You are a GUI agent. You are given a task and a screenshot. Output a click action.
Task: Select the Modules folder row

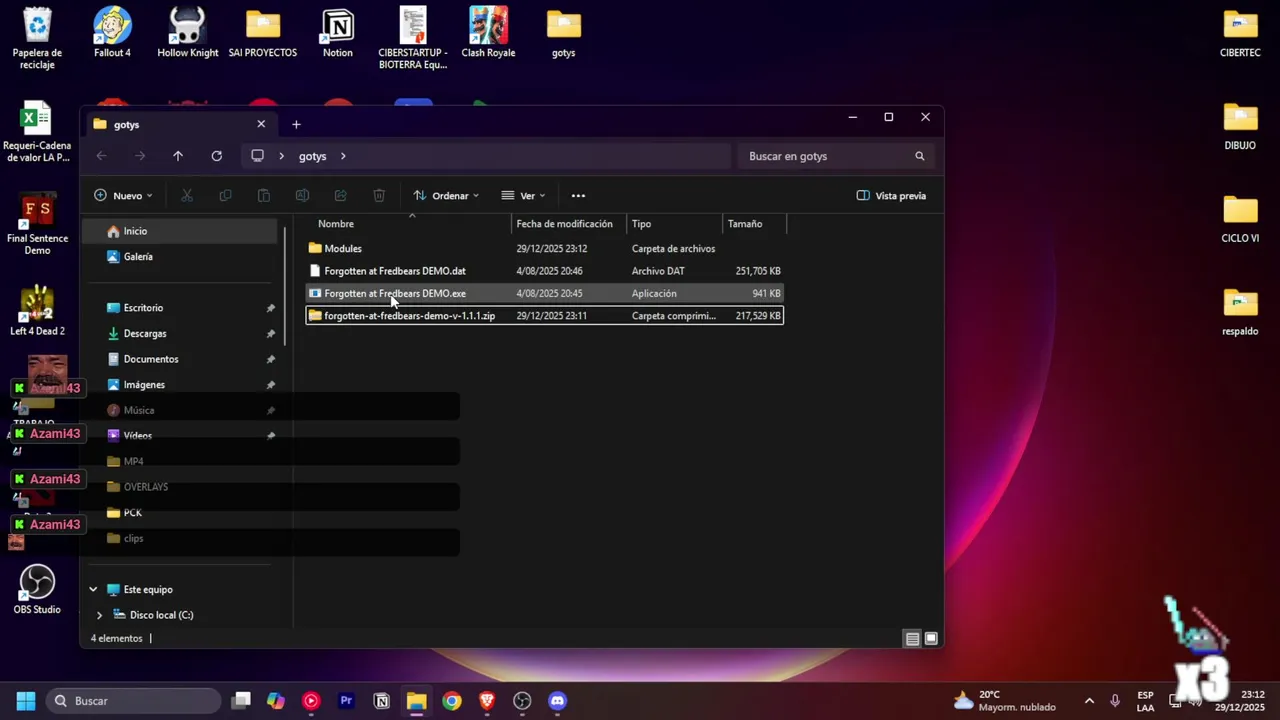(x=544, y=248)
